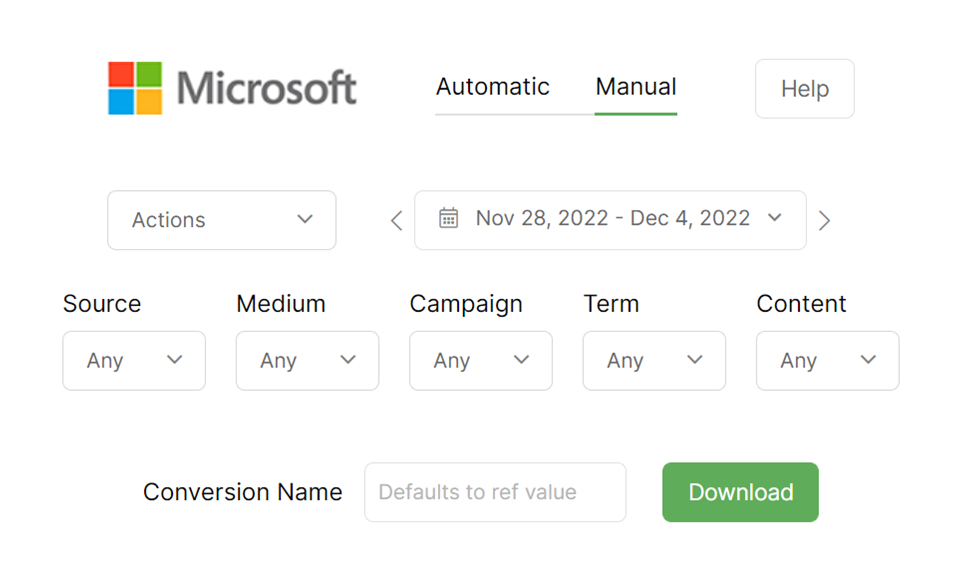This screenshot has height=570, width=966.
Task: Click the Conversion Name label text
Action: pos(242,492)
